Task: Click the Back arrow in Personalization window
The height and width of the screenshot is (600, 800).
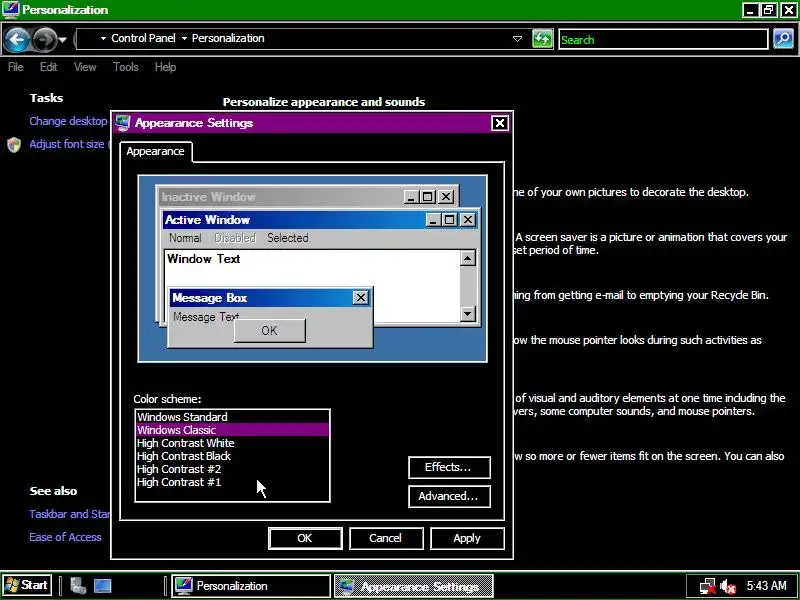Action: tap(17, 39)
